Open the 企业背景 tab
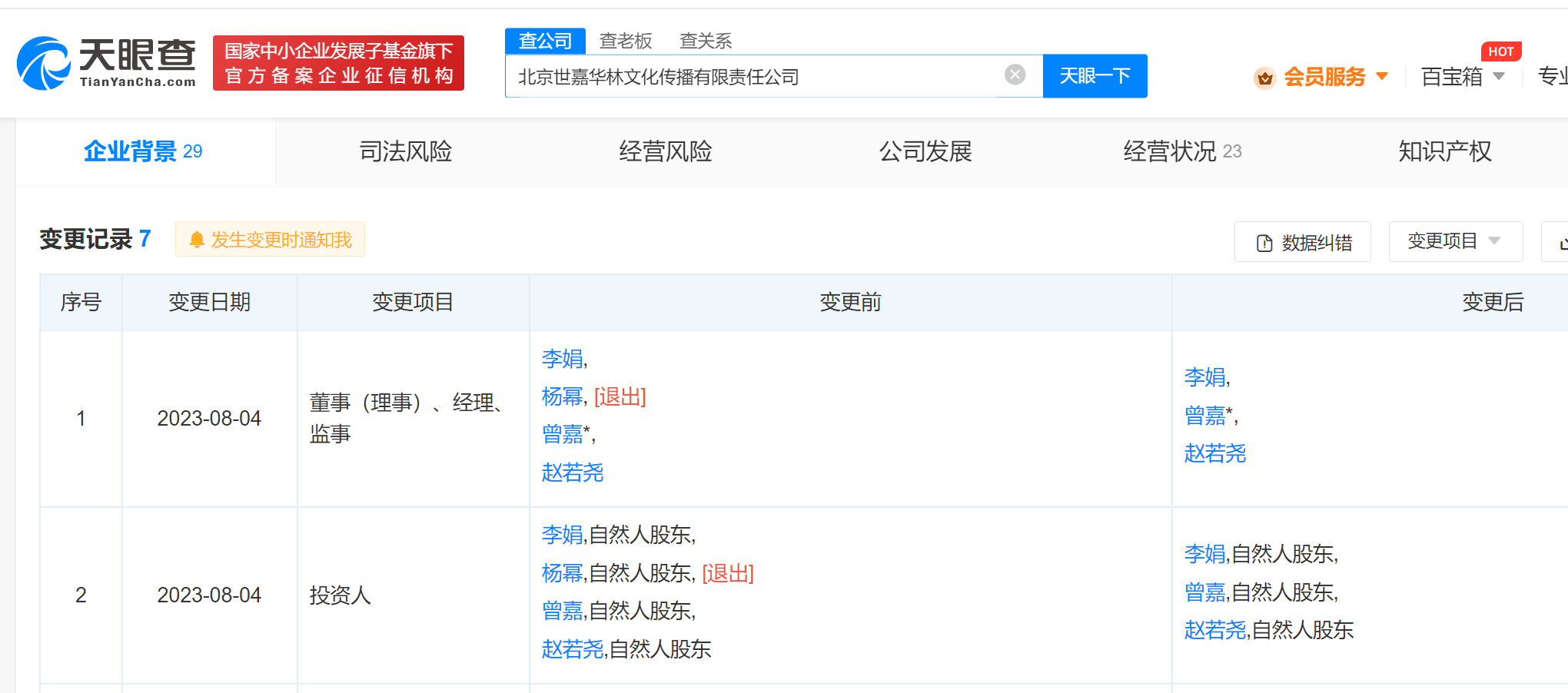Viewport: 1568px width, 693px height. pos(144,151)
